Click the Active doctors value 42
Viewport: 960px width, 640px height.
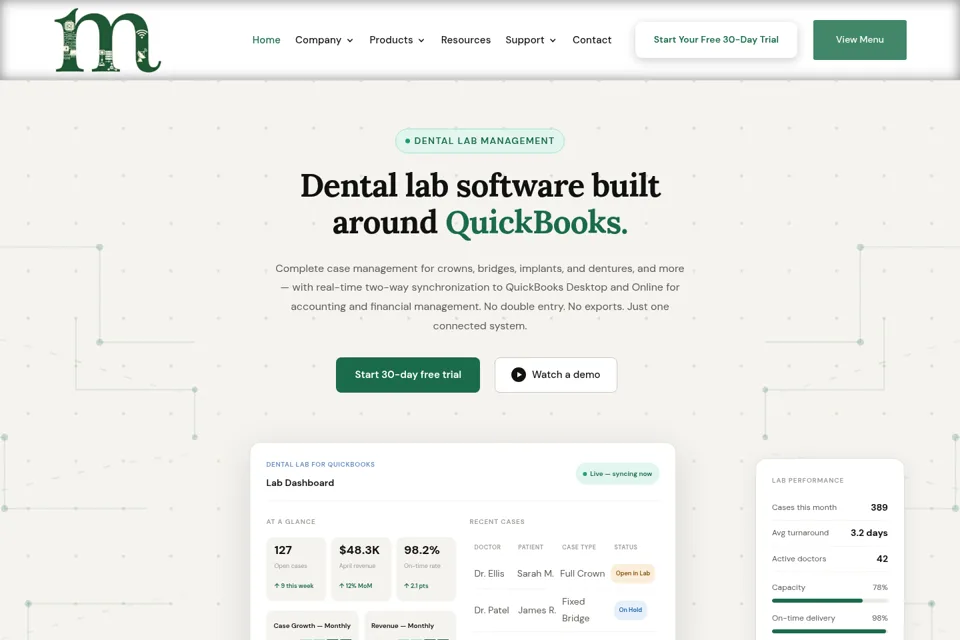click(x=882, y=559)
